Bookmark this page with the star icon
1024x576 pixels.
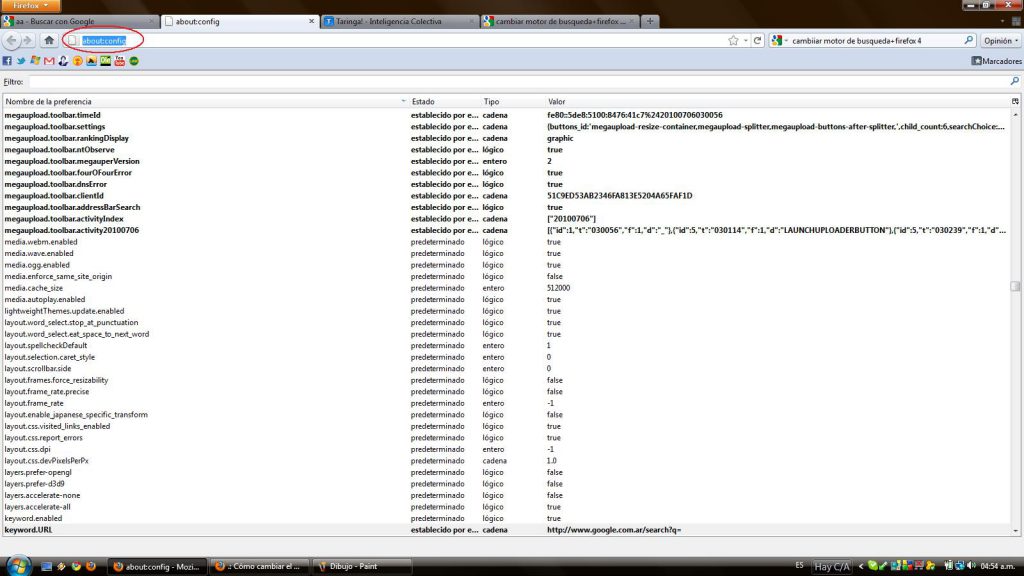point(733,41)
